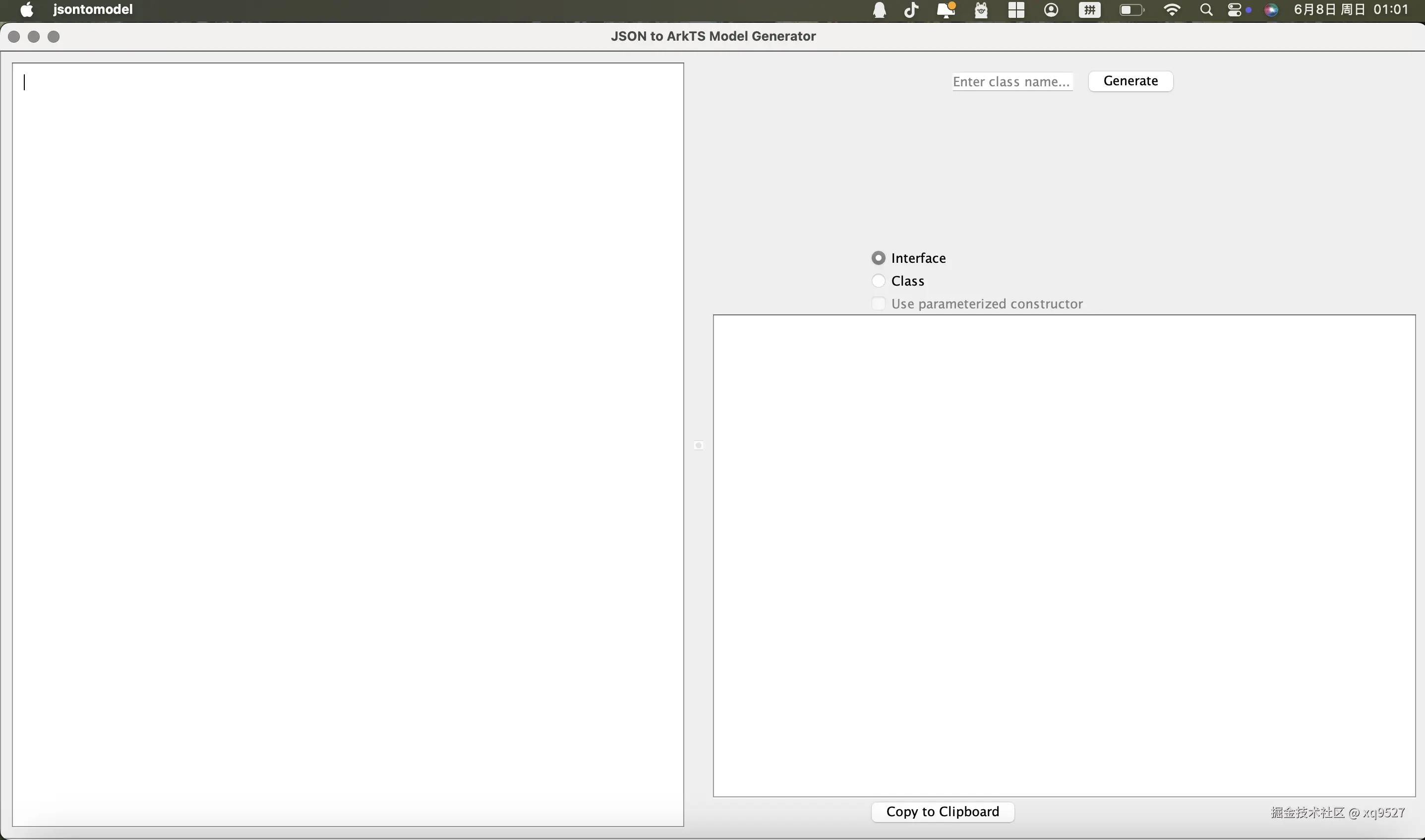Toggle Use parameterized constructor checkbox
The image size is (1425, 840).
pyautogui.click(x=878, y=304)
